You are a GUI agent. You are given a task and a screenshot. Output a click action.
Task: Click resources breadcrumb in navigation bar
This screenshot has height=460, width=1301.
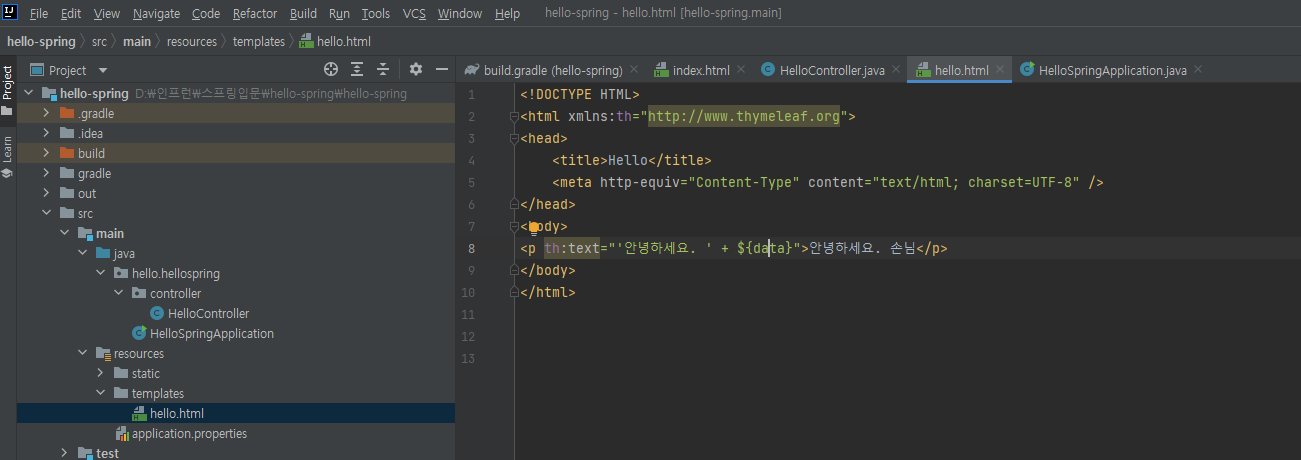coord(192,41)
